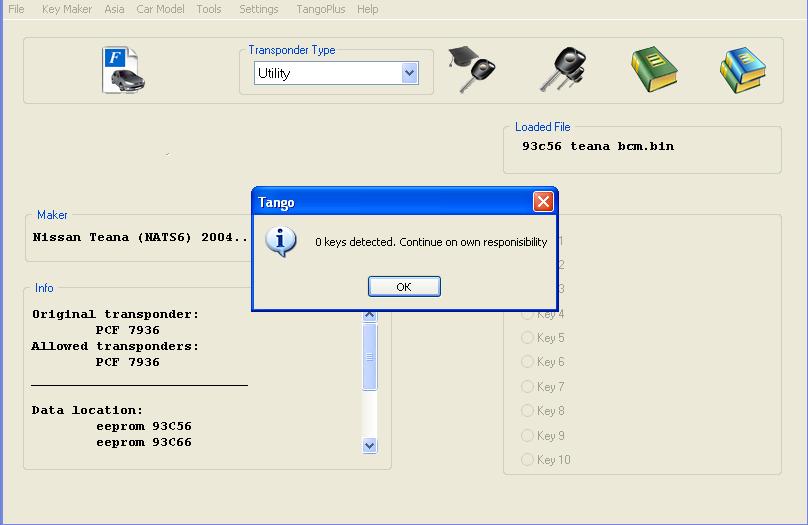
Task: Open the Key Maker menu
Action: (66, 9)
